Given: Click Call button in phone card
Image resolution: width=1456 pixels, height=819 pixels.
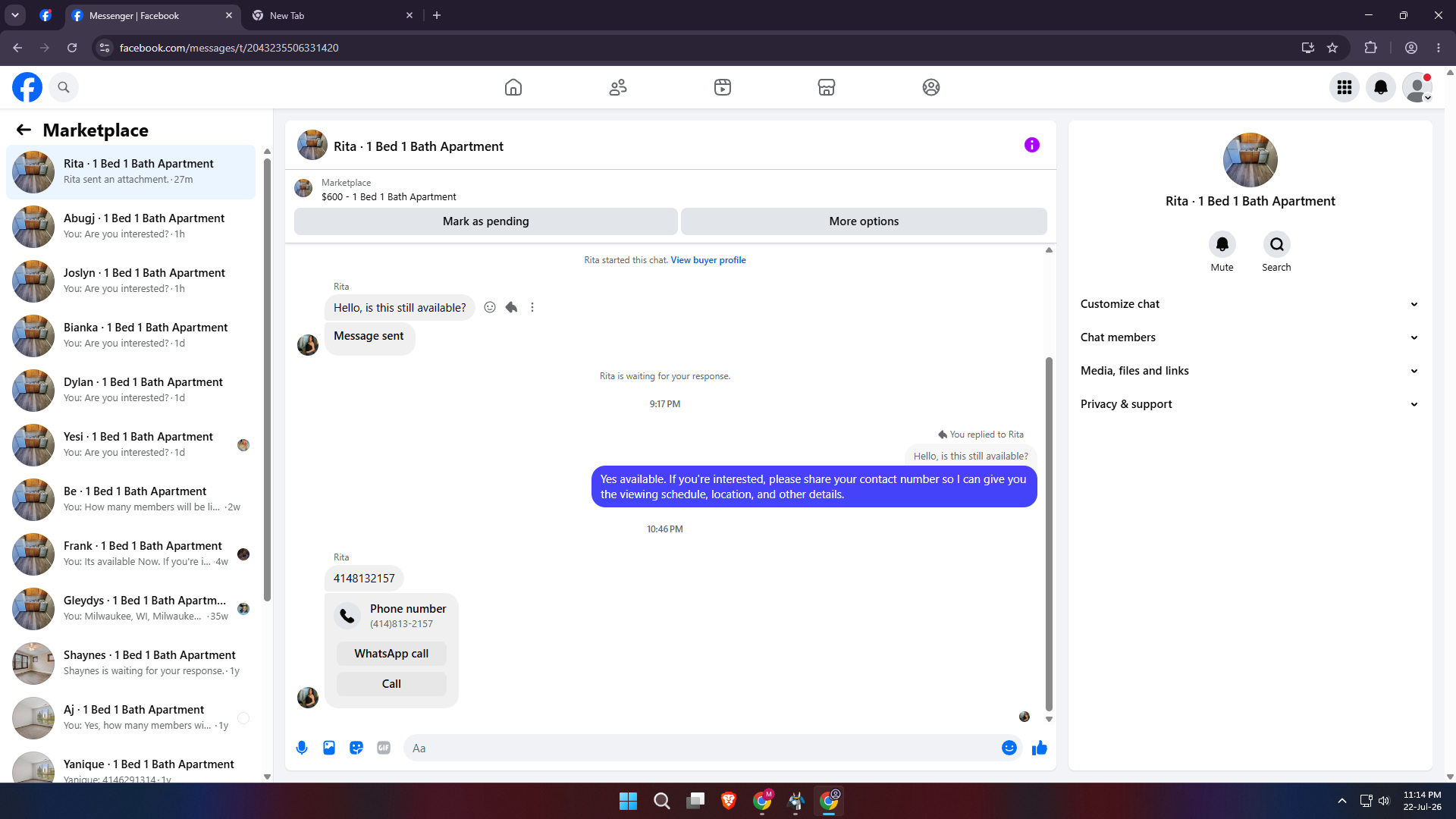Looking at the screenshot, I should tap(391, 684).
